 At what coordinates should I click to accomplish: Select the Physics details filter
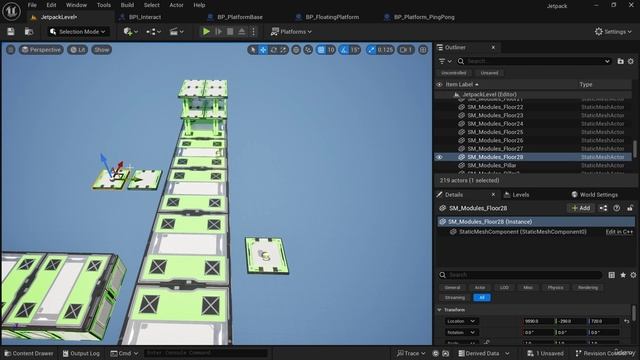tap(555, 287)
